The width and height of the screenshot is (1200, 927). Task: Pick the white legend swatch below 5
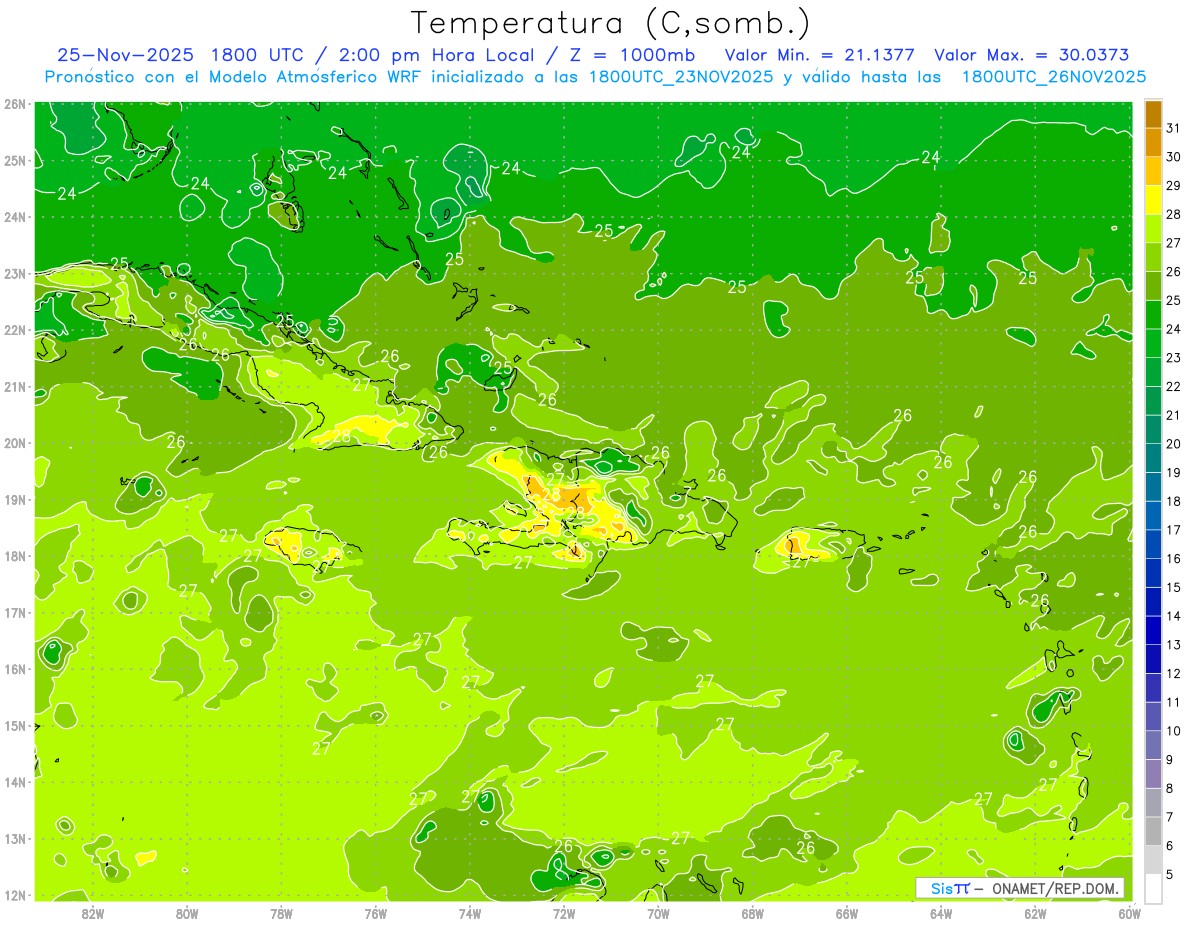point(1153,889)
